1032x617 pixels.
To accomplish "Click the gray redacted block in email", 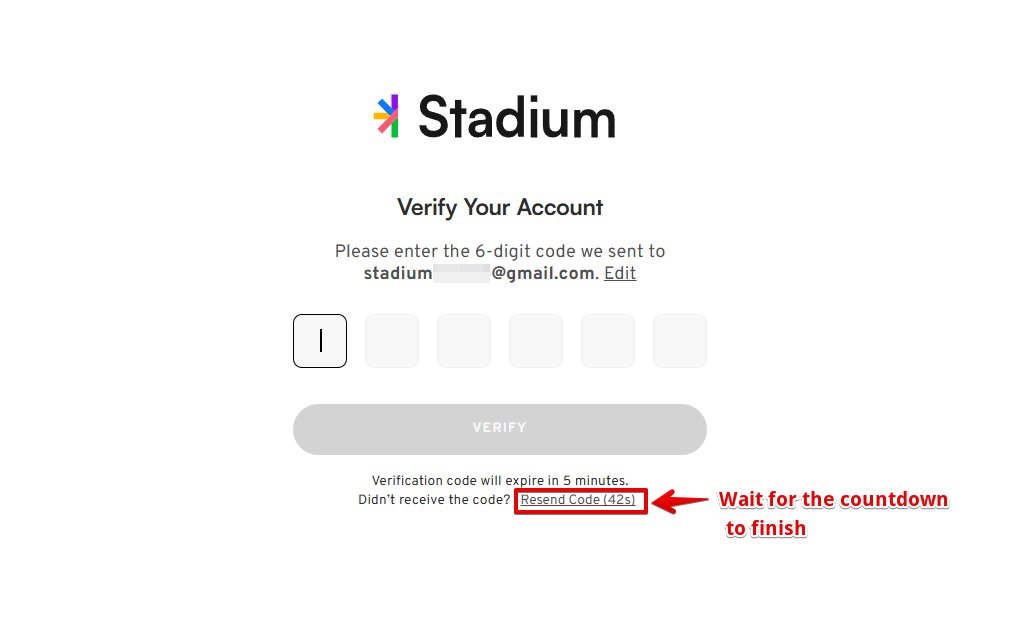I will coord(461,273).
